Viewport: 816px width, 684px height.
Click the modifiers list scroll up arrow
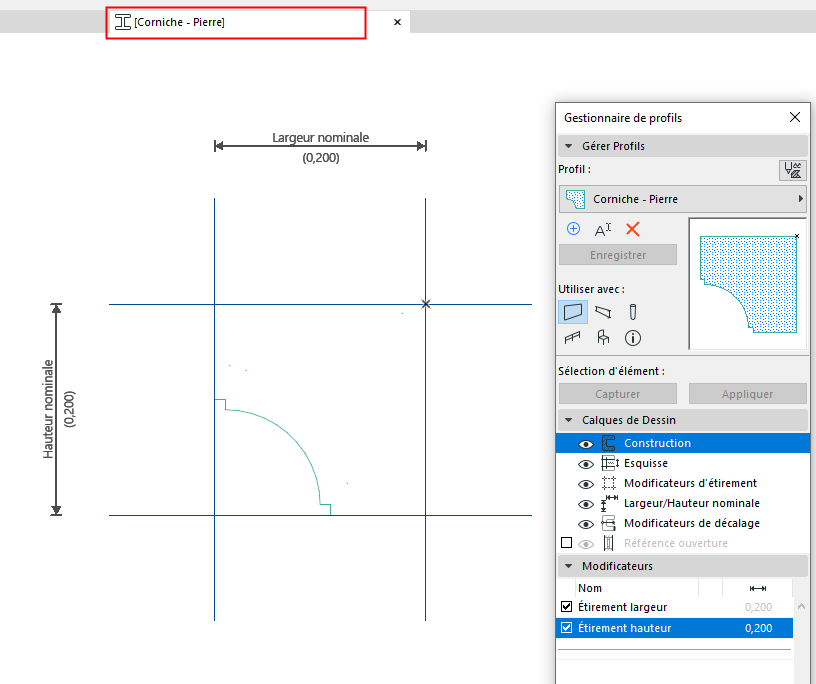point(801,606)
